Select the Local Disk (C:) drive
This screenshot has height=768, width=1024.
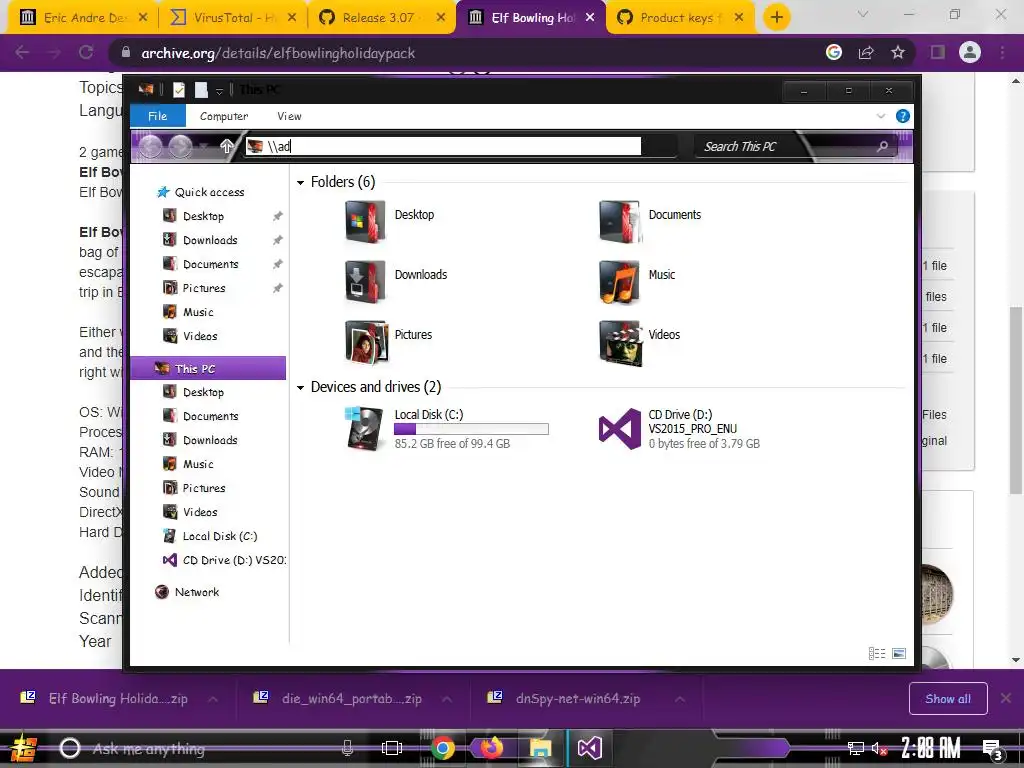[447, 428]
